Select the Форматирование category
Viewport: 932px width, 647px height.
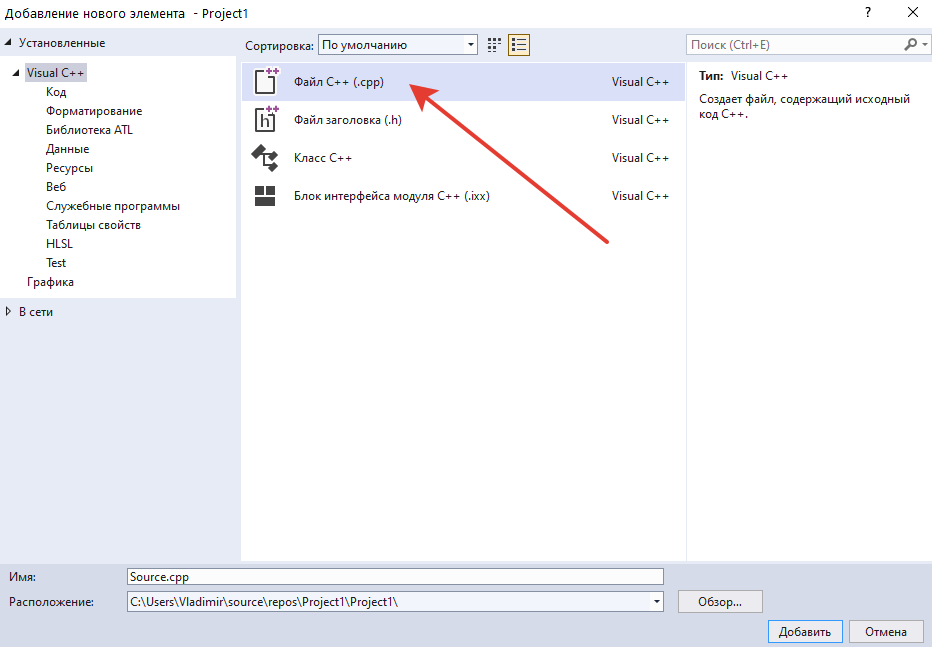click(94, 111)
